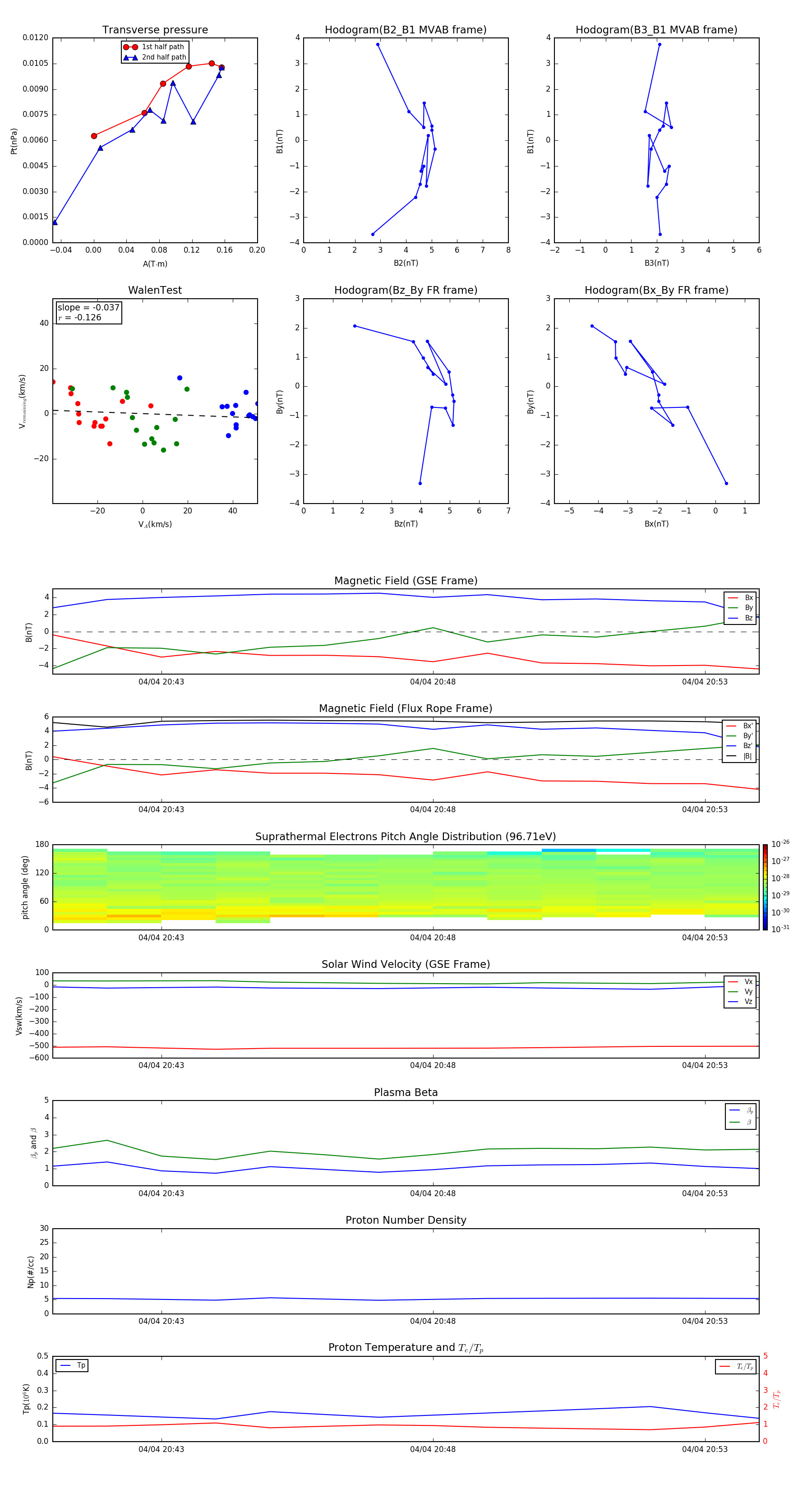Viewport: 812px width, 1489px height.
Task: Click the 'Magnetic Field (Flux Rope Frame)' title
Action: (406, 708)
